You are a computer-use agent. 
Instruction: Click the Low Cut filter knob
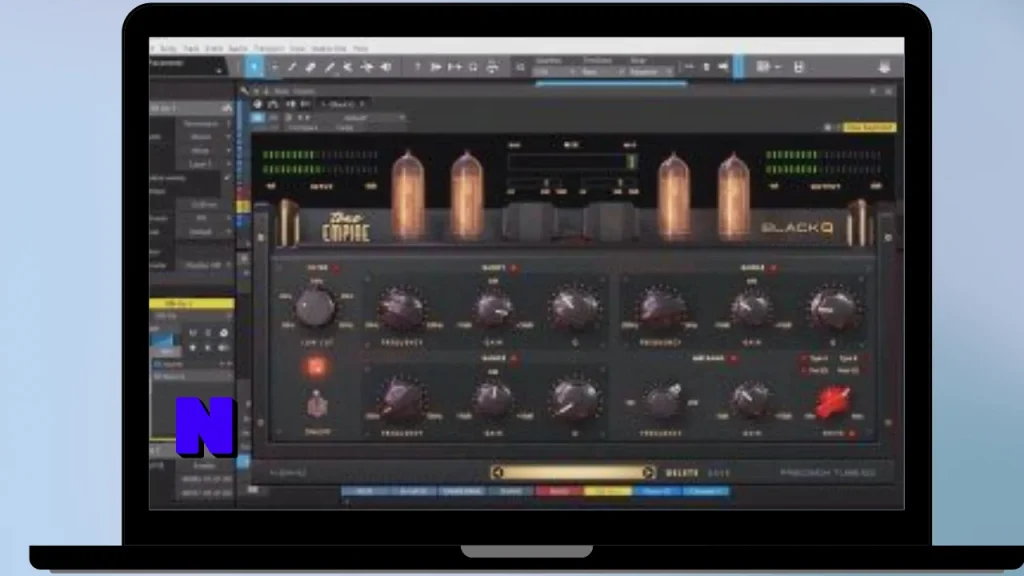click(x=315, y=306)
